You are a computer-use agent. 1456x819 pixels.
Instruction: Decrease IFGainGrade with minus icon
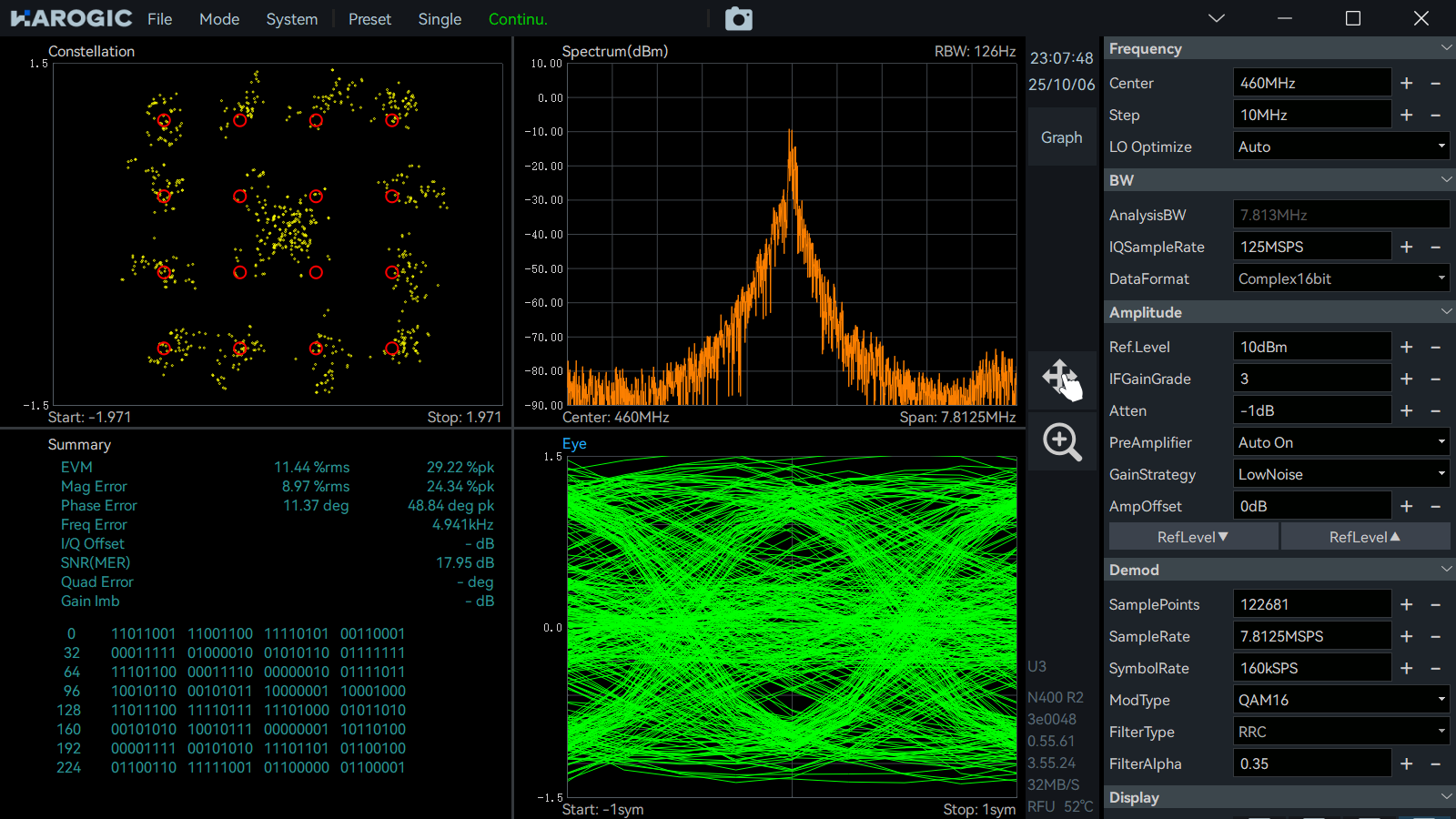(x=1435, y=379)
